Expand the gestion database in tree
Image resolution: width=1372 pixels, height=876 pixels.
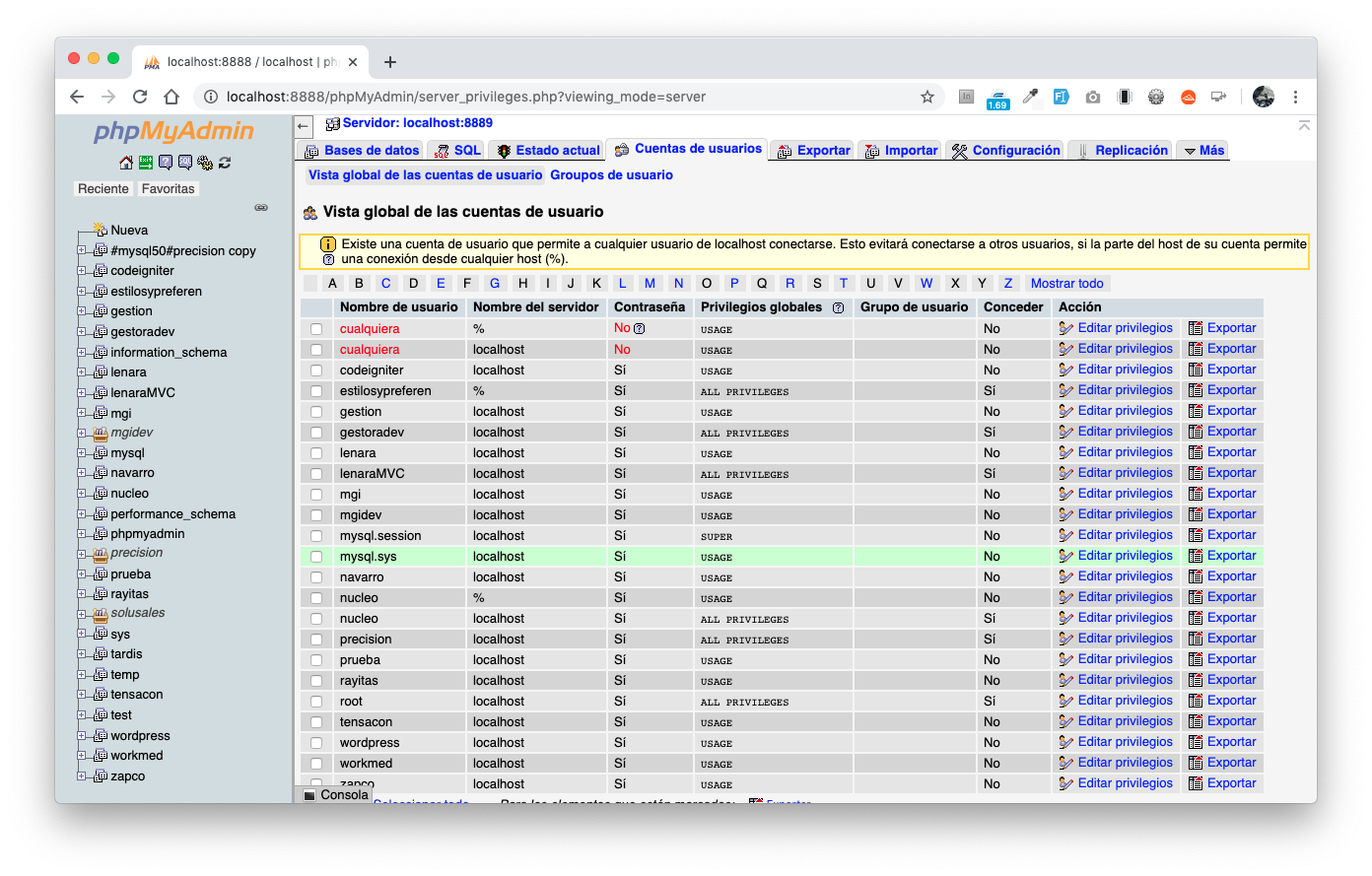pyautogui.click(x=82, y=311)
